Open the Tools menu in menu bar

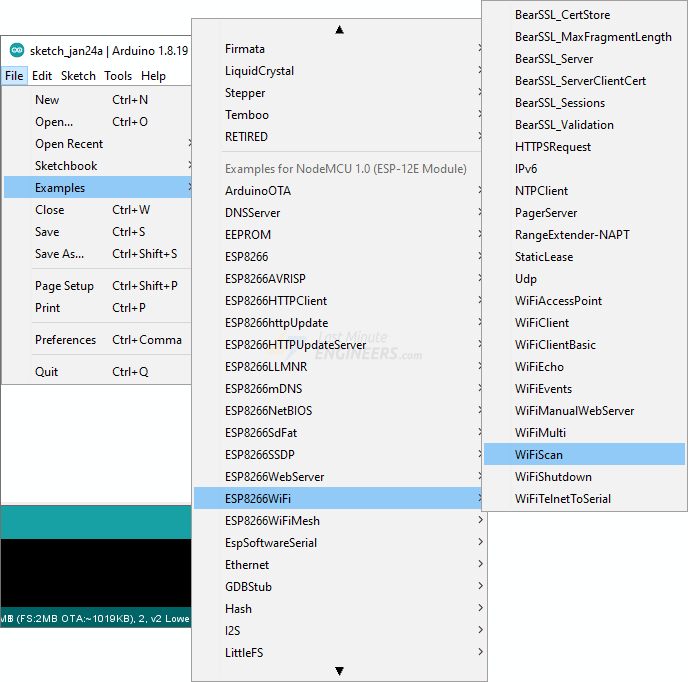coord(118,76)
